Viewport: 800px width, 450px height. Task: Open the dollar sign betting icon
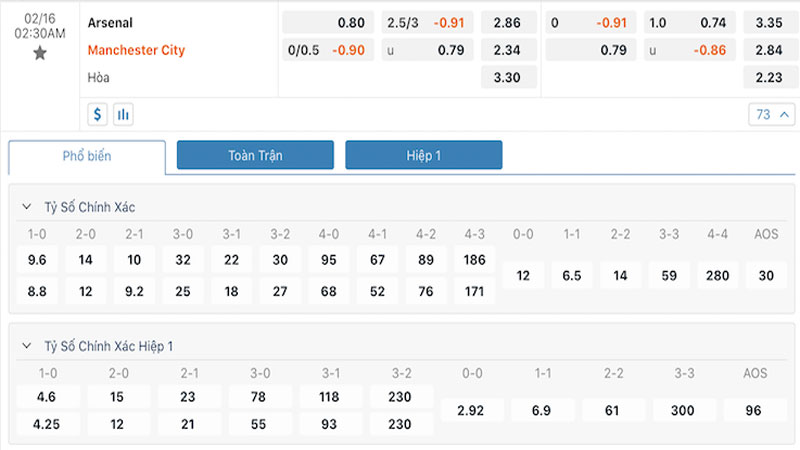tap(97, 114)
